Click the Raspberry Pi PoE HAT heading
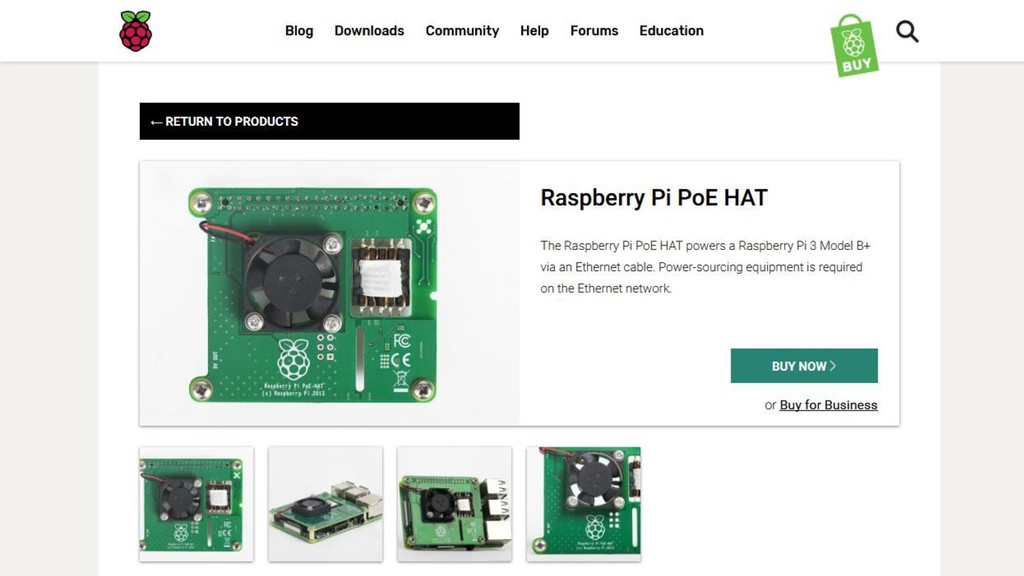 [654, 198]
